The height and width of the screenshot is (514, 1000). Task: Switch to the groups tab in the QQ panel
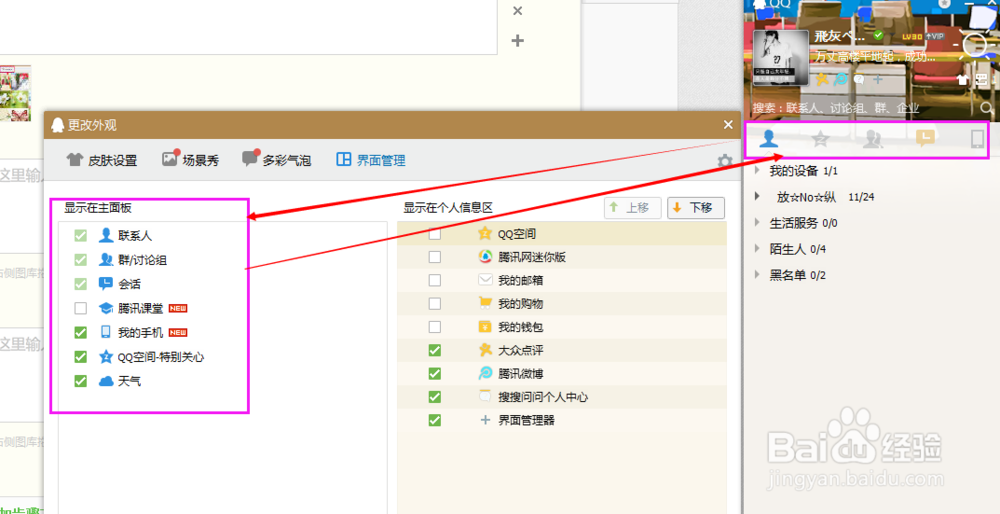[x=872, y=139]
